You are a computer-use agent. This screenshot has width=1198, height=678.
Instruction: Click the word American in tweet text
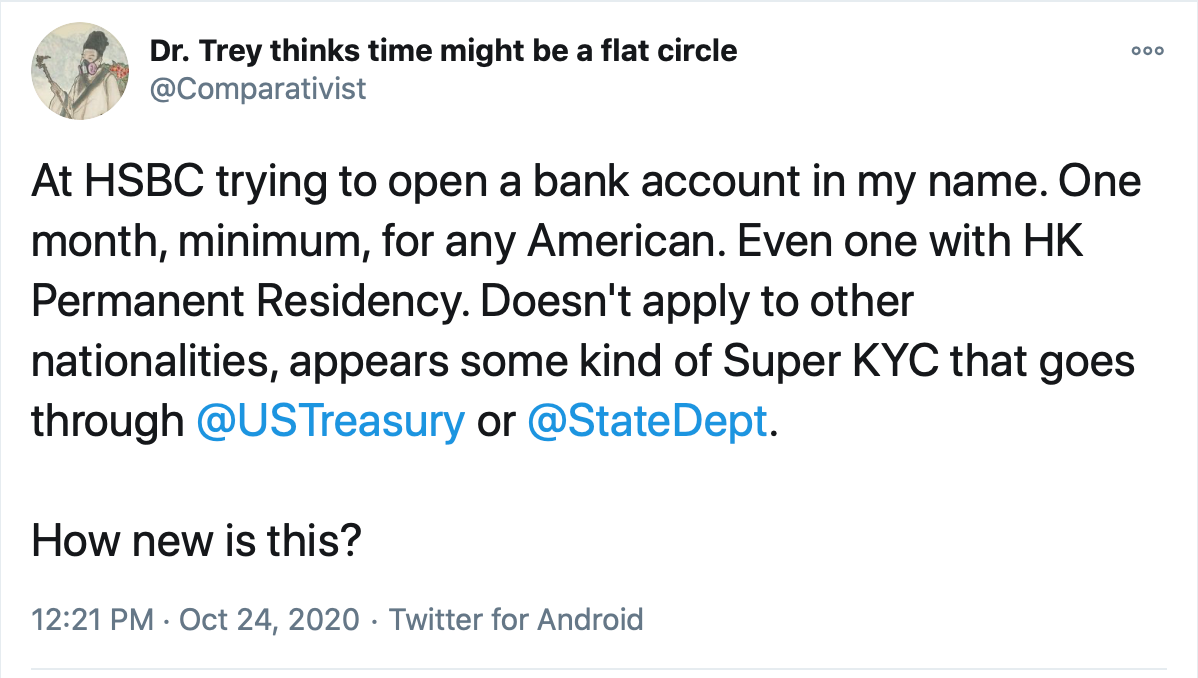pos(625,242)
